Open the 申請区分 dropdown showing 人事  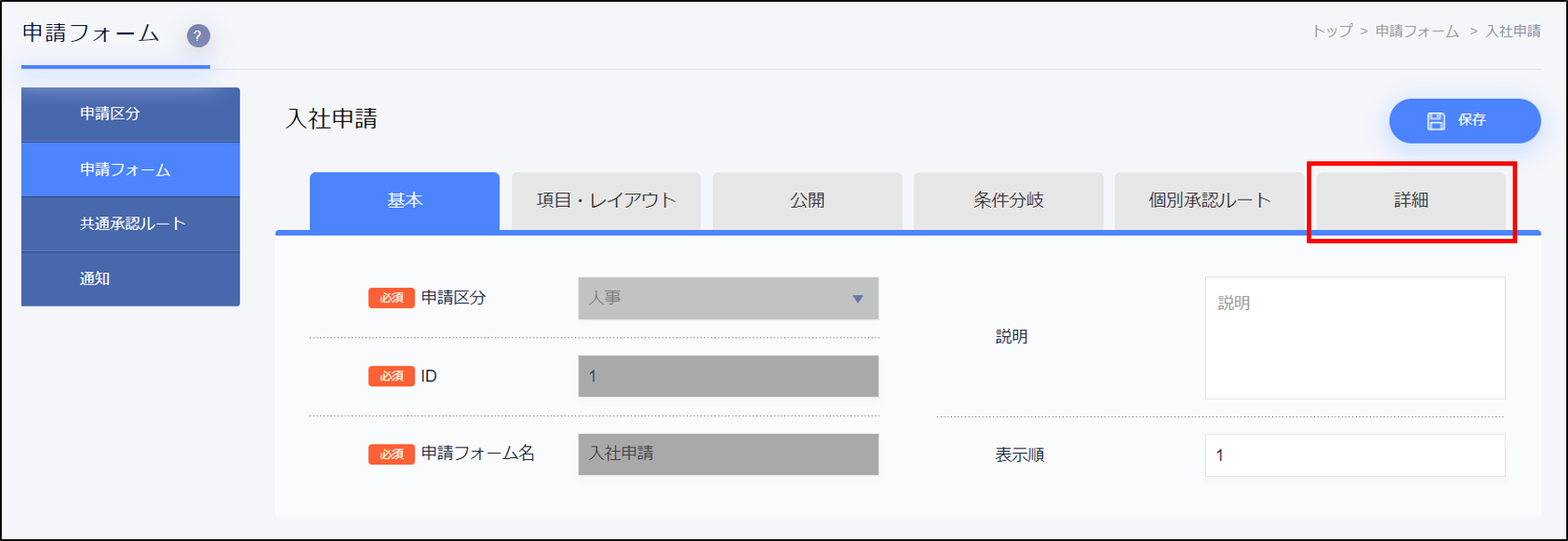(728, 299)
